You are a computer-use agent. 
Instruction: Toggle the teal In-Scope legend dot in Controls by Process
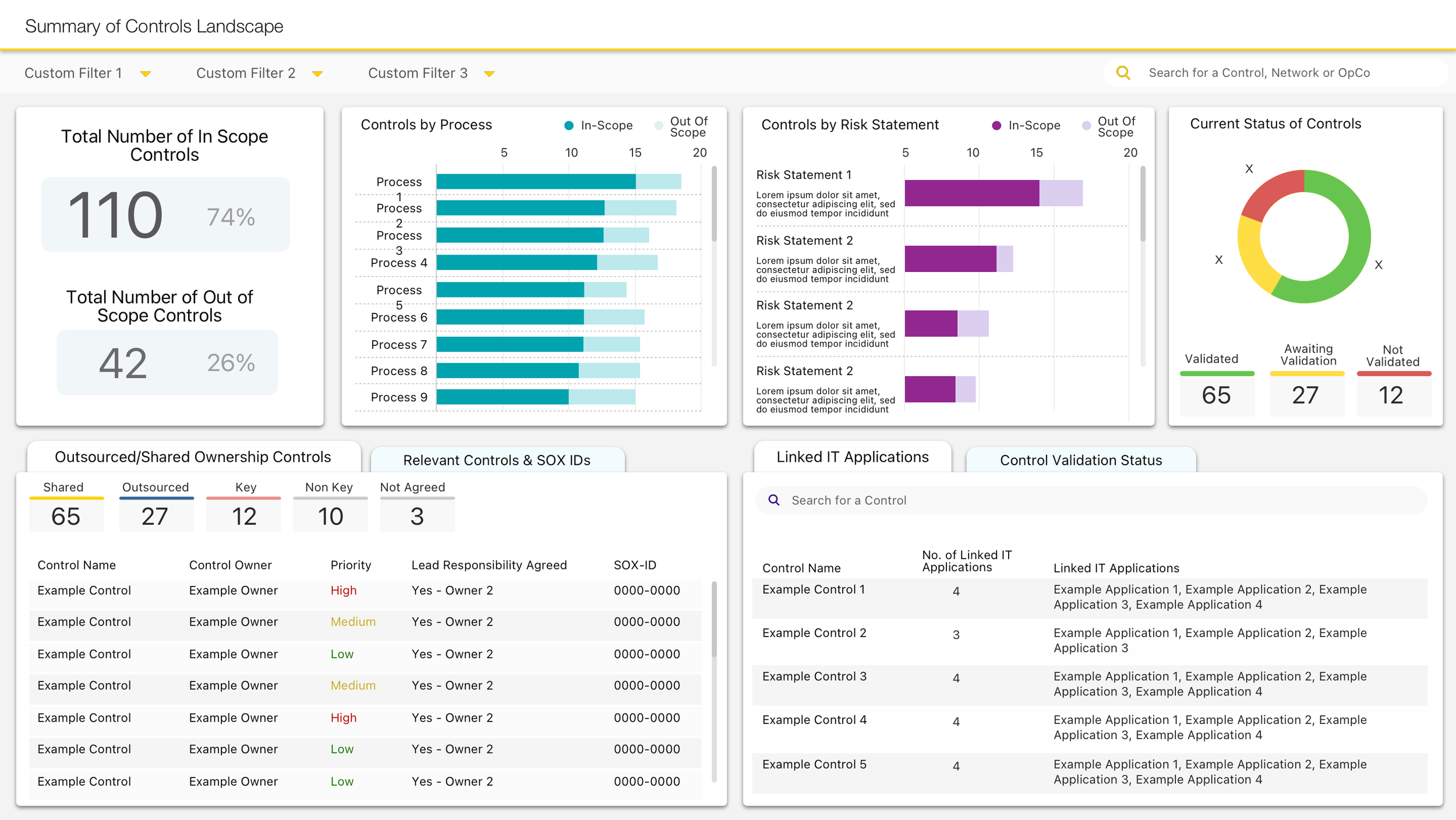(569, 125)
